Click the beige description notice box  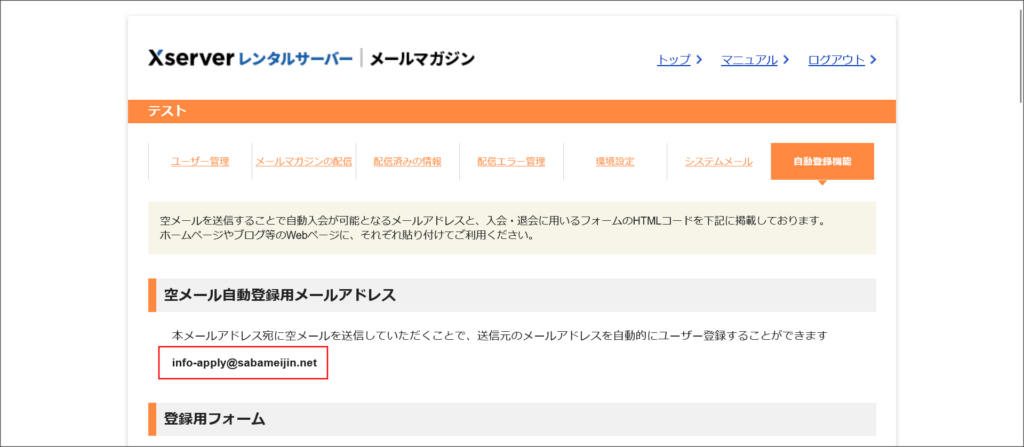click(x=511, y=228)
